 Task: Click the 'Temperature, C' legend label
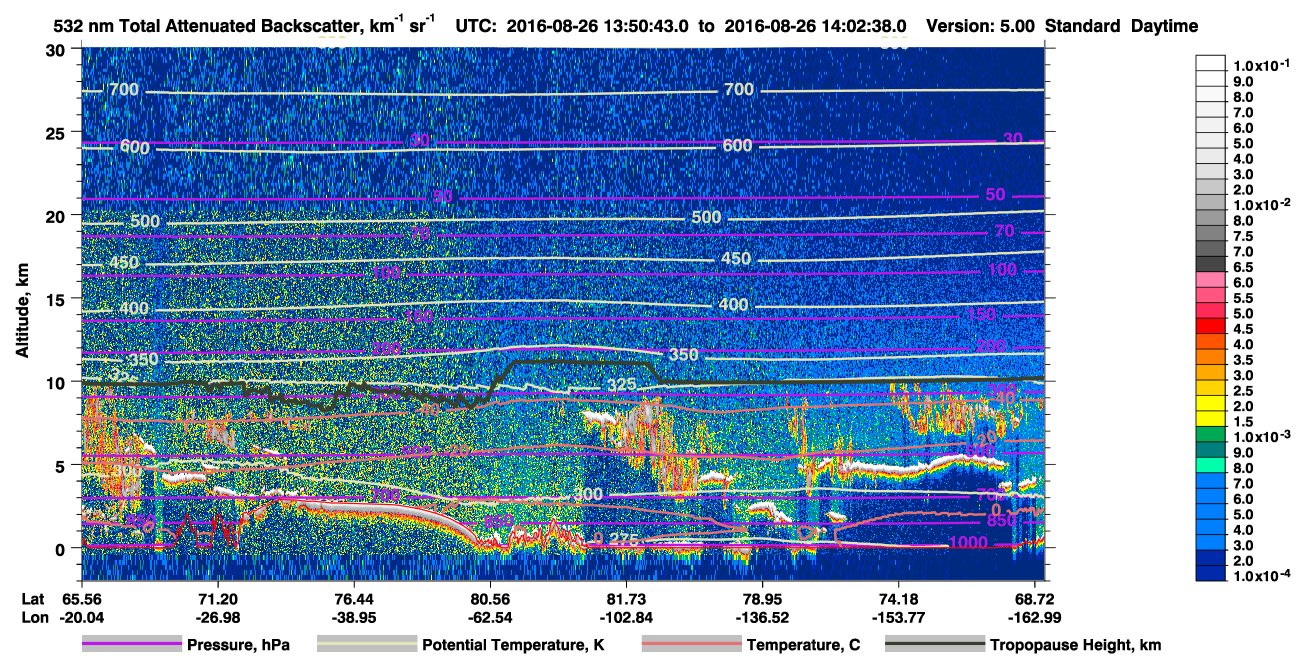pos(804,645)
